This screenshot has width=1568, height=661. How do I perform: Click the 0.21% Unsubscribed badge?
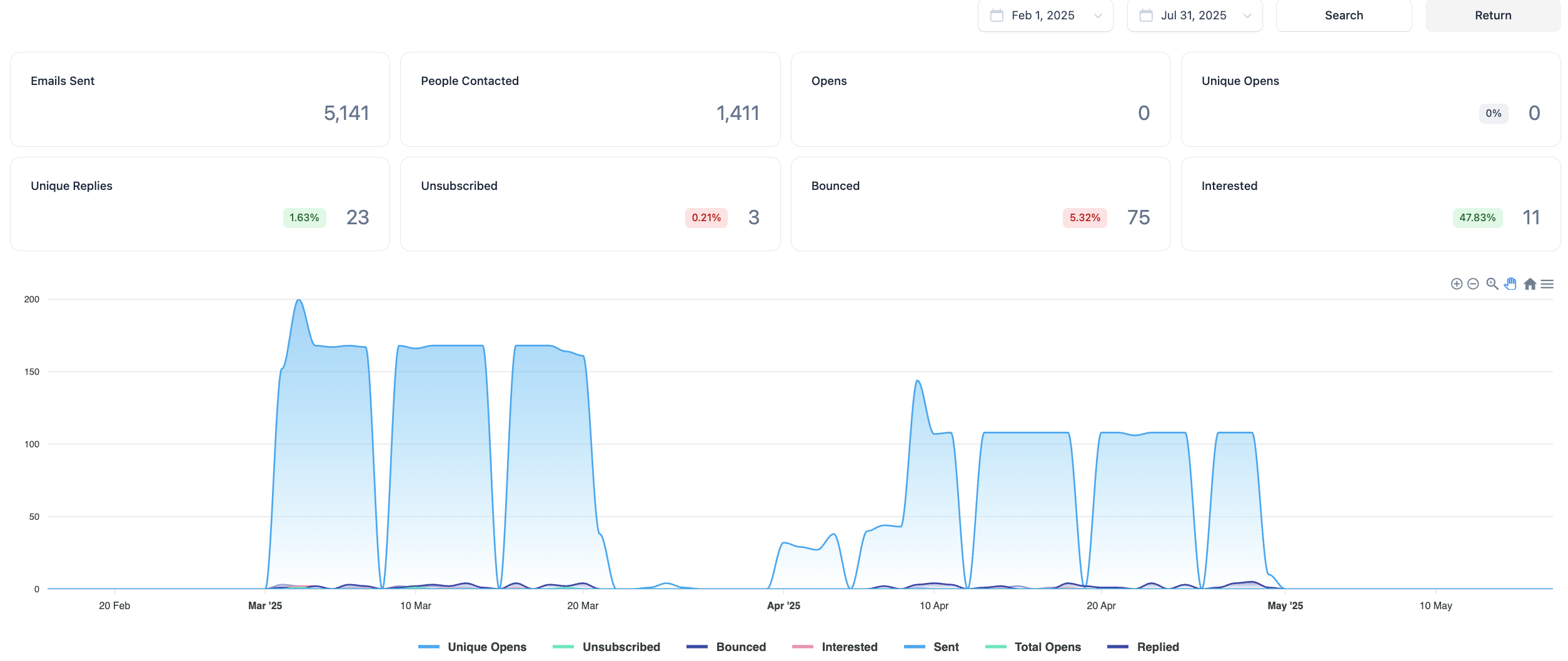(706, 218)
